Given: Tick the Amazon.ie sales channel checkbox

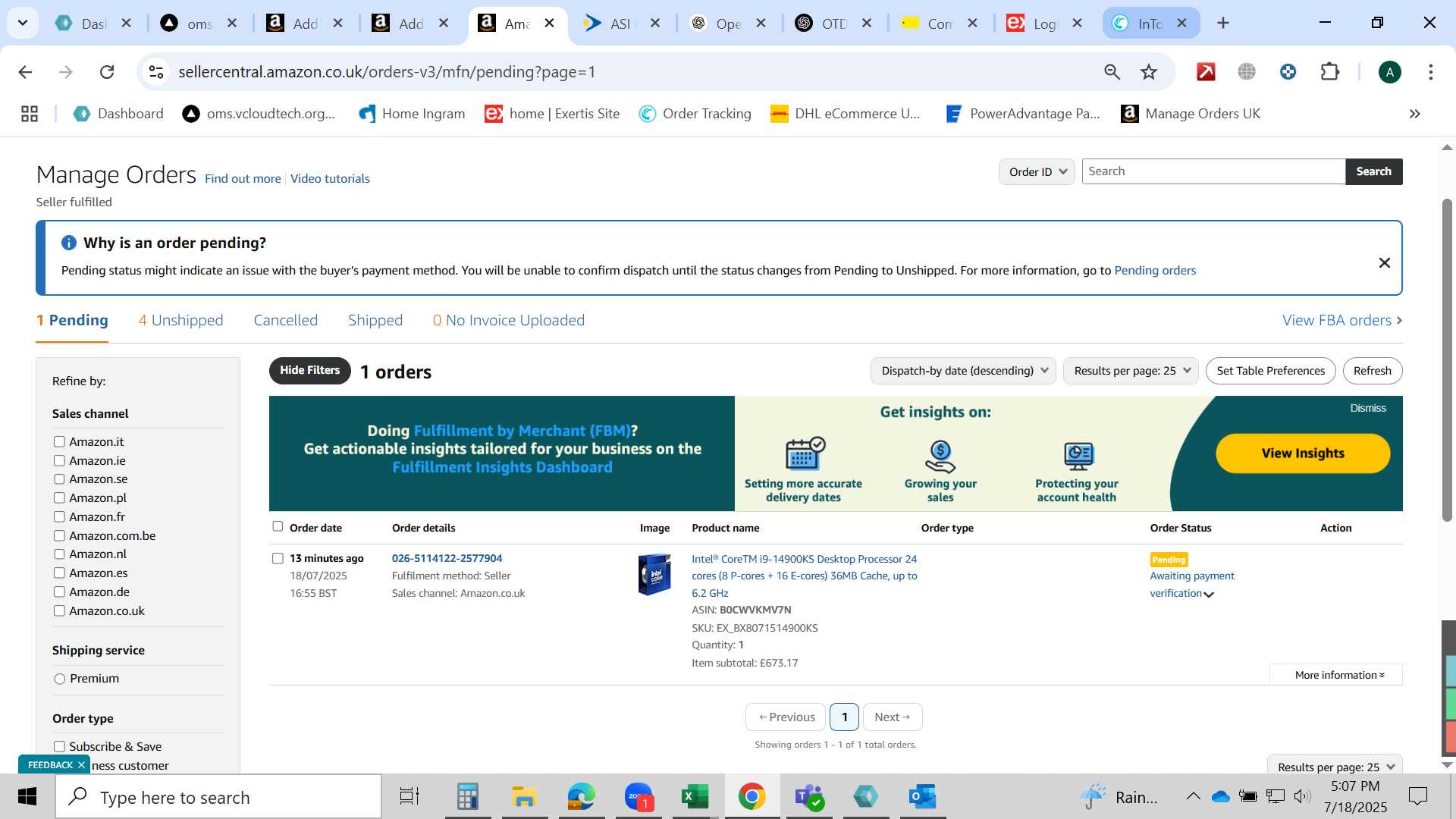Looking at the screenshot, I should click(x=59, y=460).
